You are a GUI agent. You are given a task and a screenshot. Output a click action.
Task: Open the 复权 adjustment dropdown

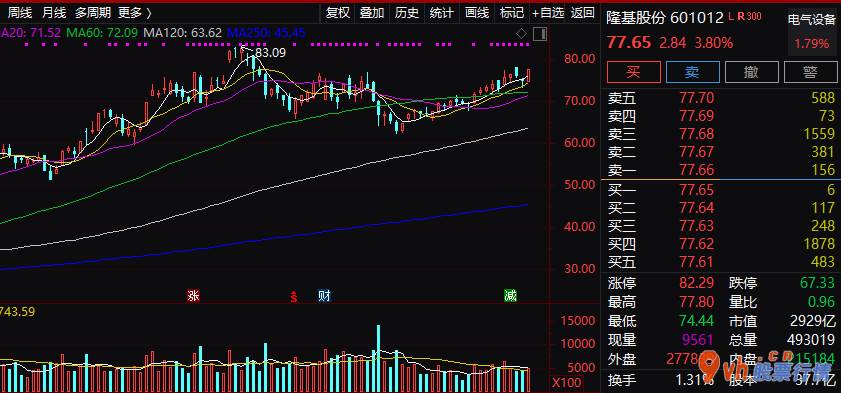338,12
